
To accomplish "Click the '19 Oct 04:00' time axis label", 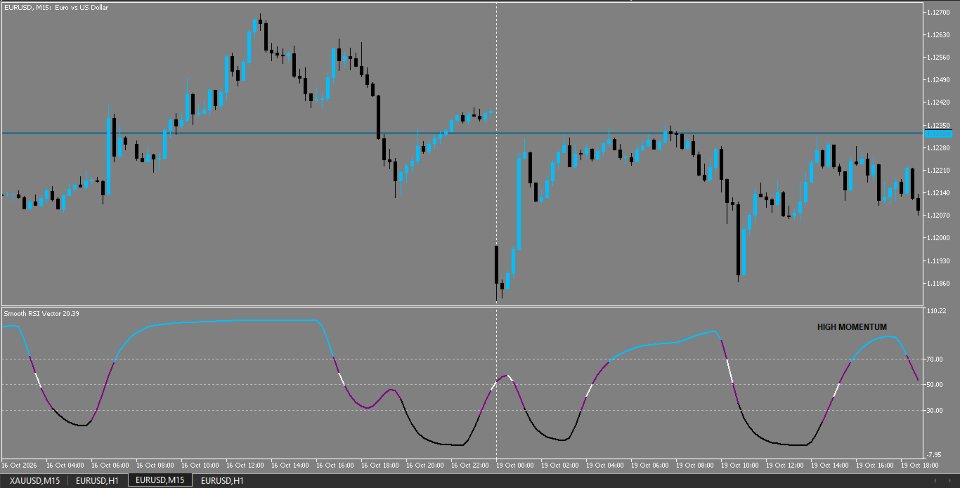I will (605, 465).
